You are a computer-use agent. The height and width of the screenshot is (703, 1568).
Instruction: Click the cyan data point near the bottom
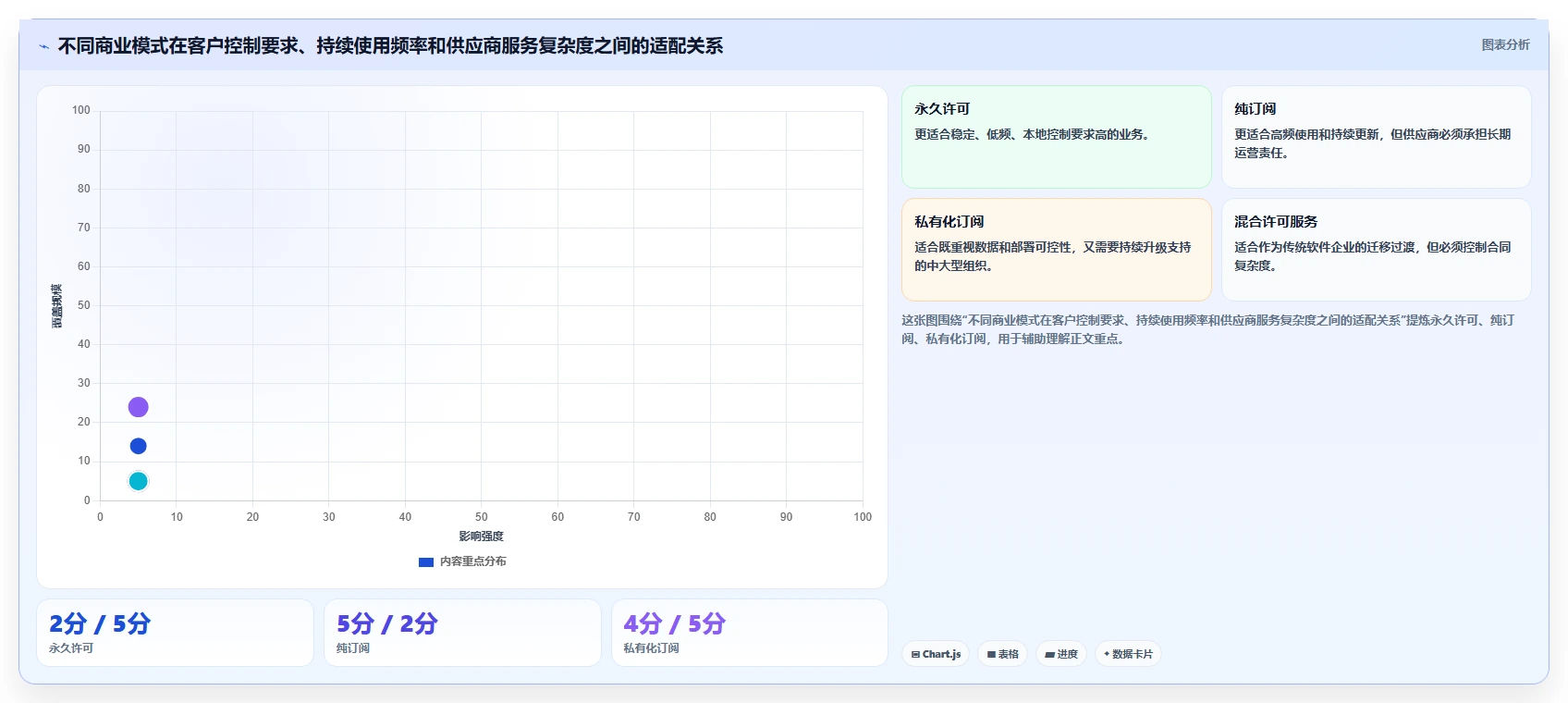(138, 481)
